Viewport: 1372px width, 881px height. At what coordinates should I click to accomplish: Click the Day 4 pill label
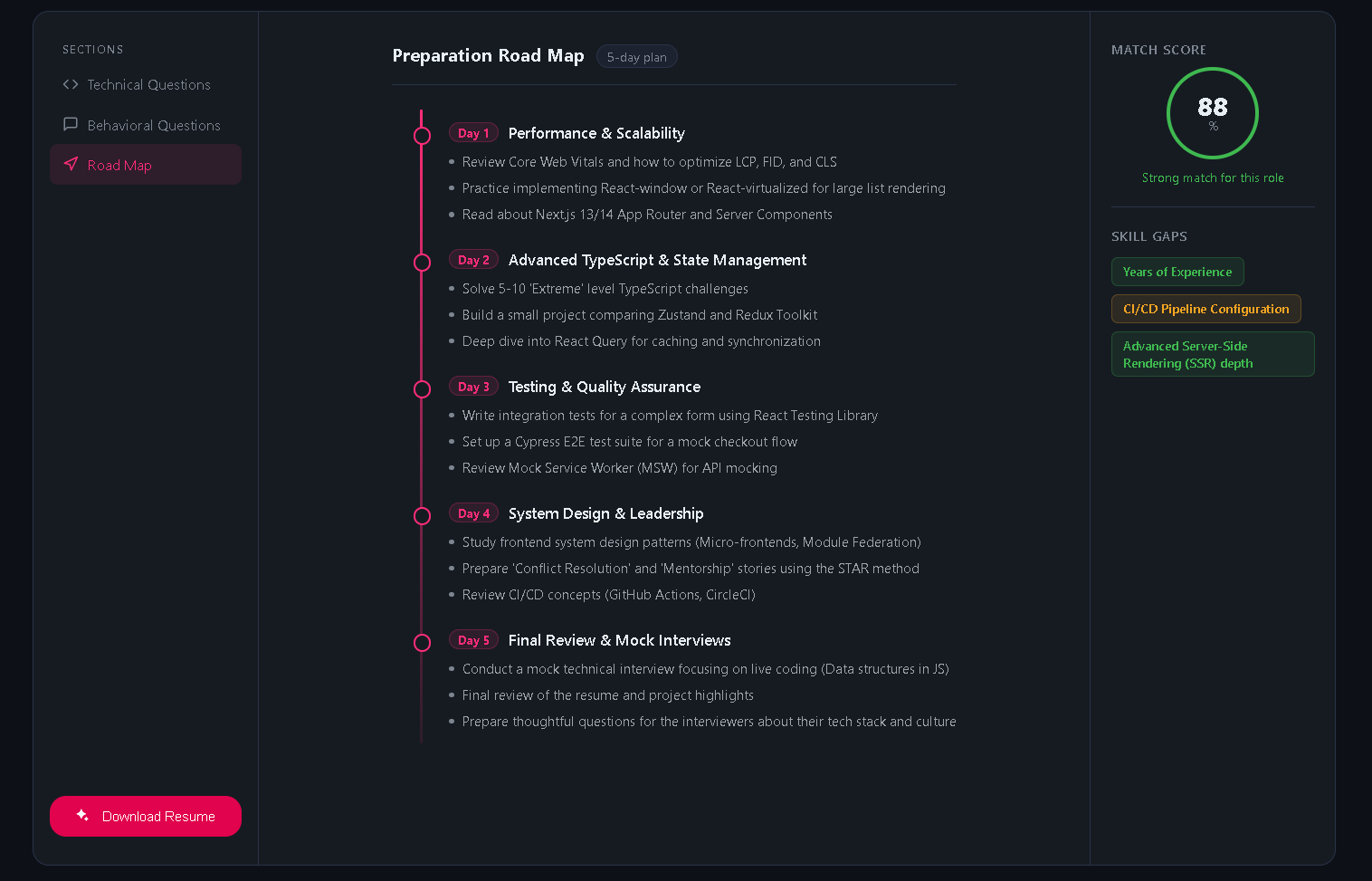(x=473, y=513)
